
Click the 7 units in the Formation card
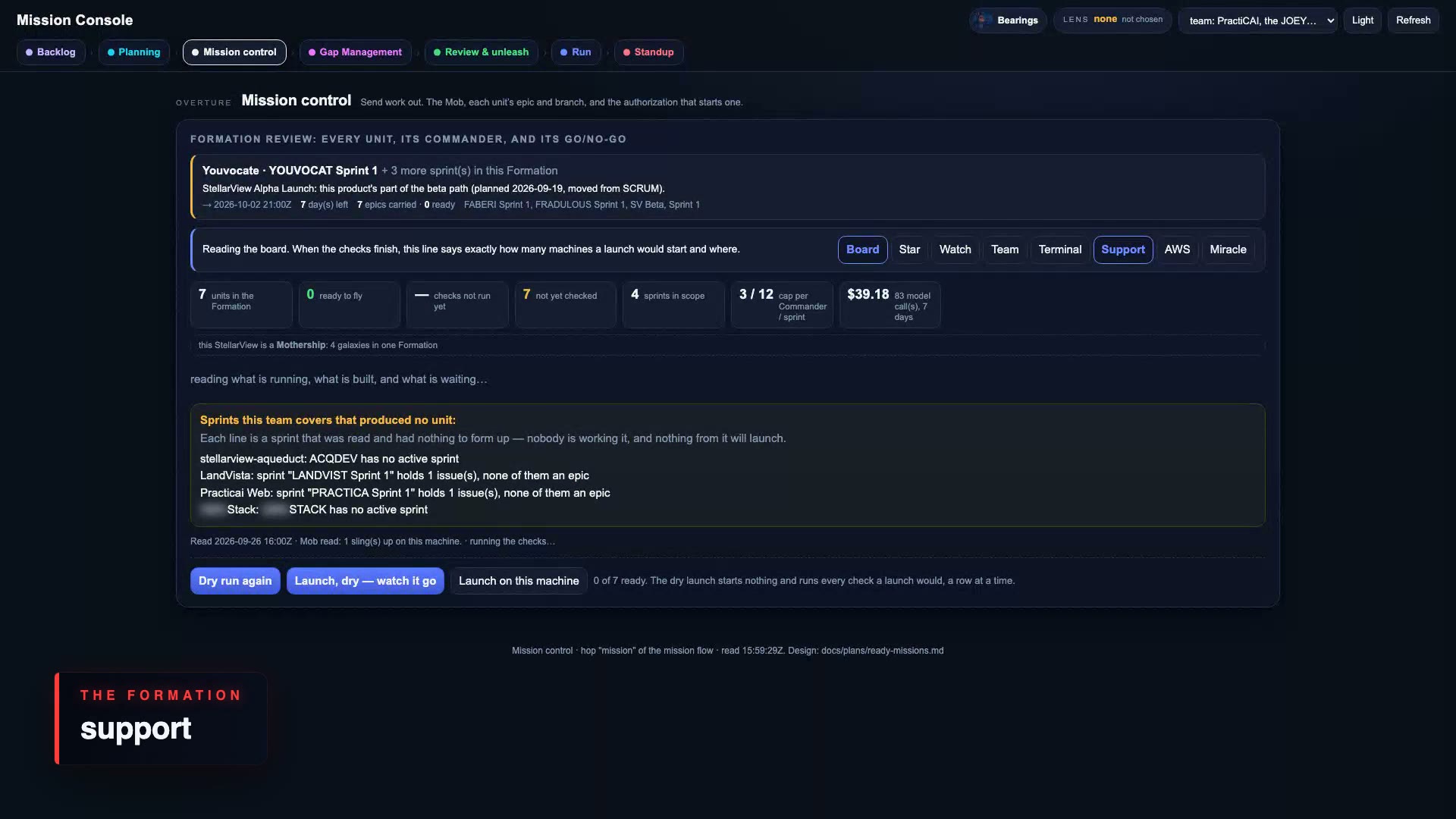tap(241, 305)
